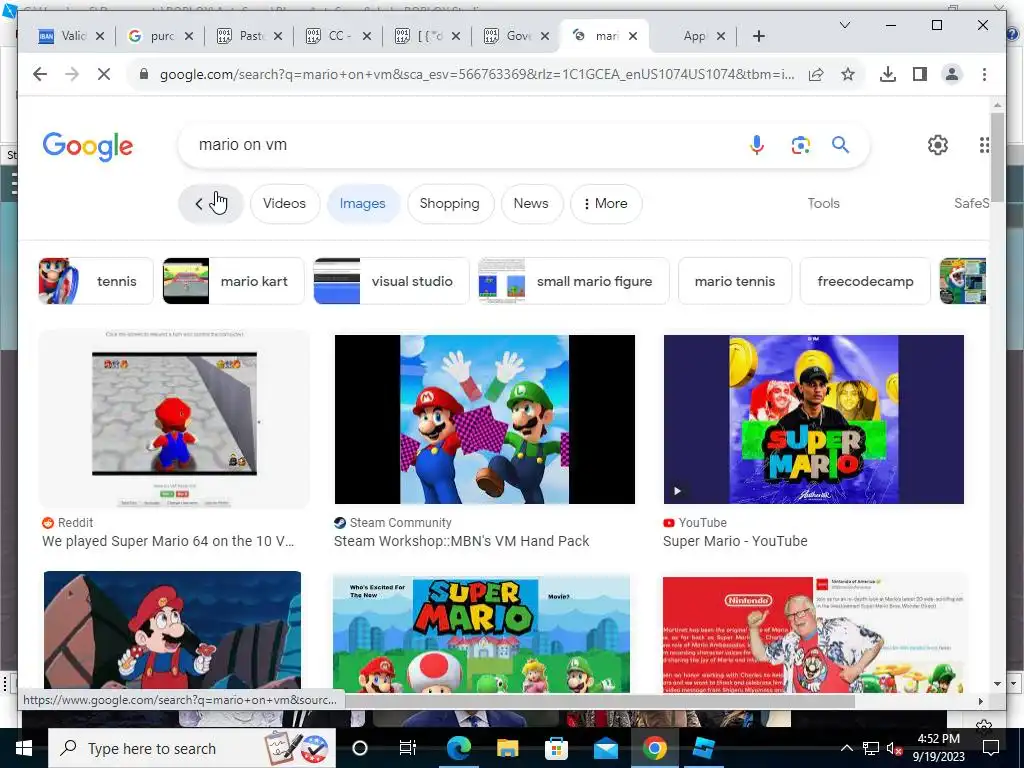Screen dimensions: 1024x768
Task: Open the Chrome profile avatar
Action: tap(952, 74)
